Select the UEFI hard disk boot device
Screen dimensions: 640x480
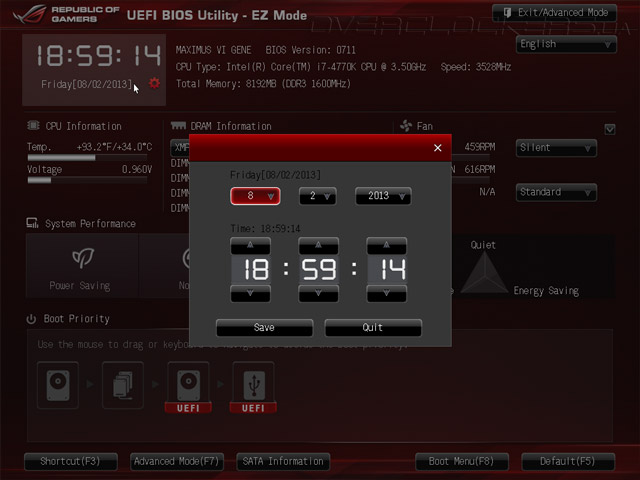(x=188, y=387)
